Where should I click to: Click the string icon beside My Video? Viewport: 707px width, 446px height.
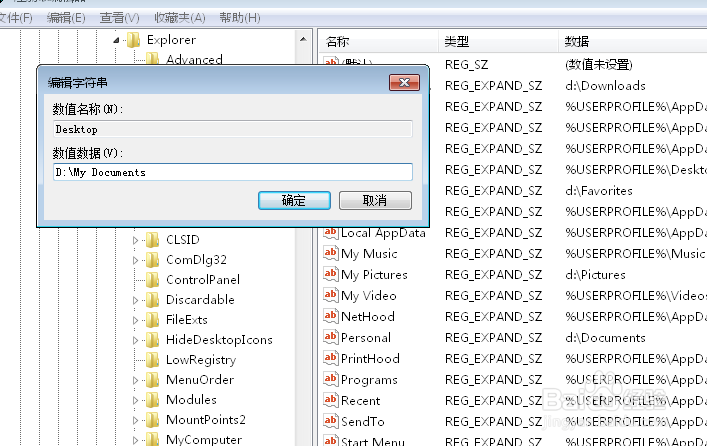[331, 295]
